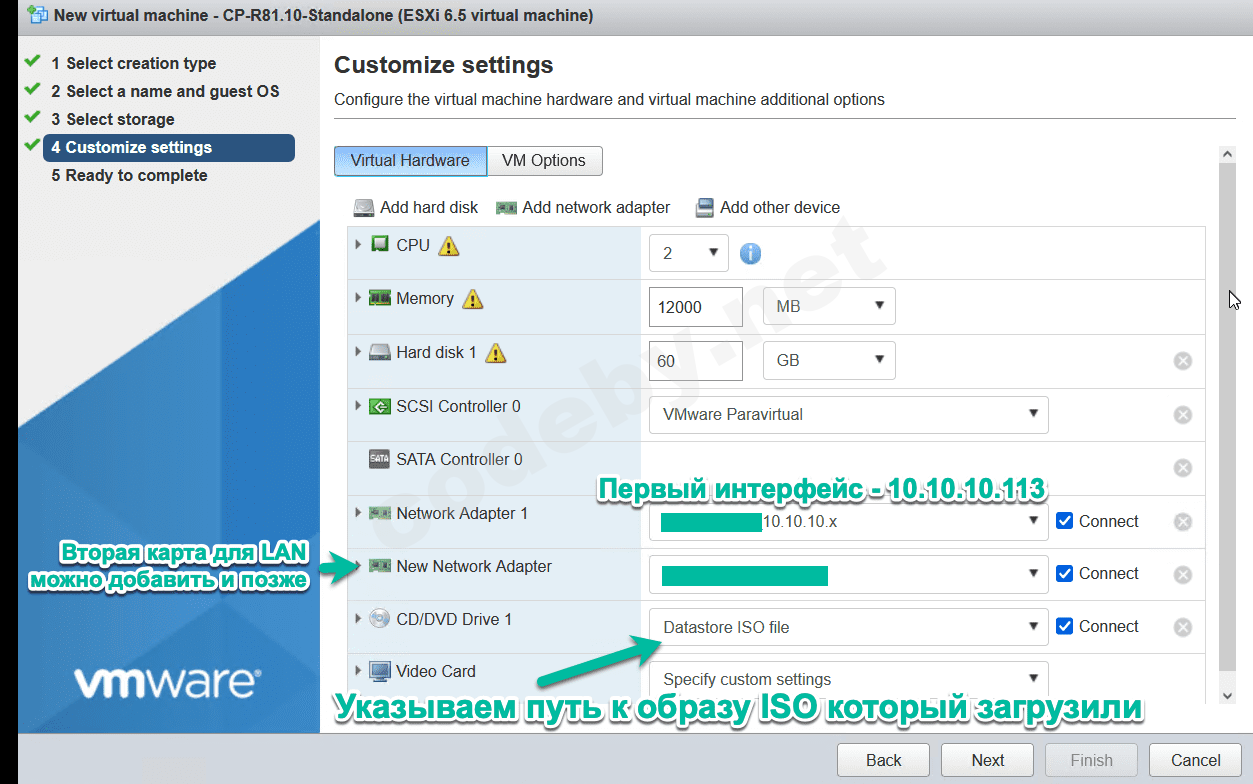The height and width of the screenshot is (784, 1253).
Task: Toggle Connect checkbox for Network Adapter 1
Action: [x=1065, y=521]
